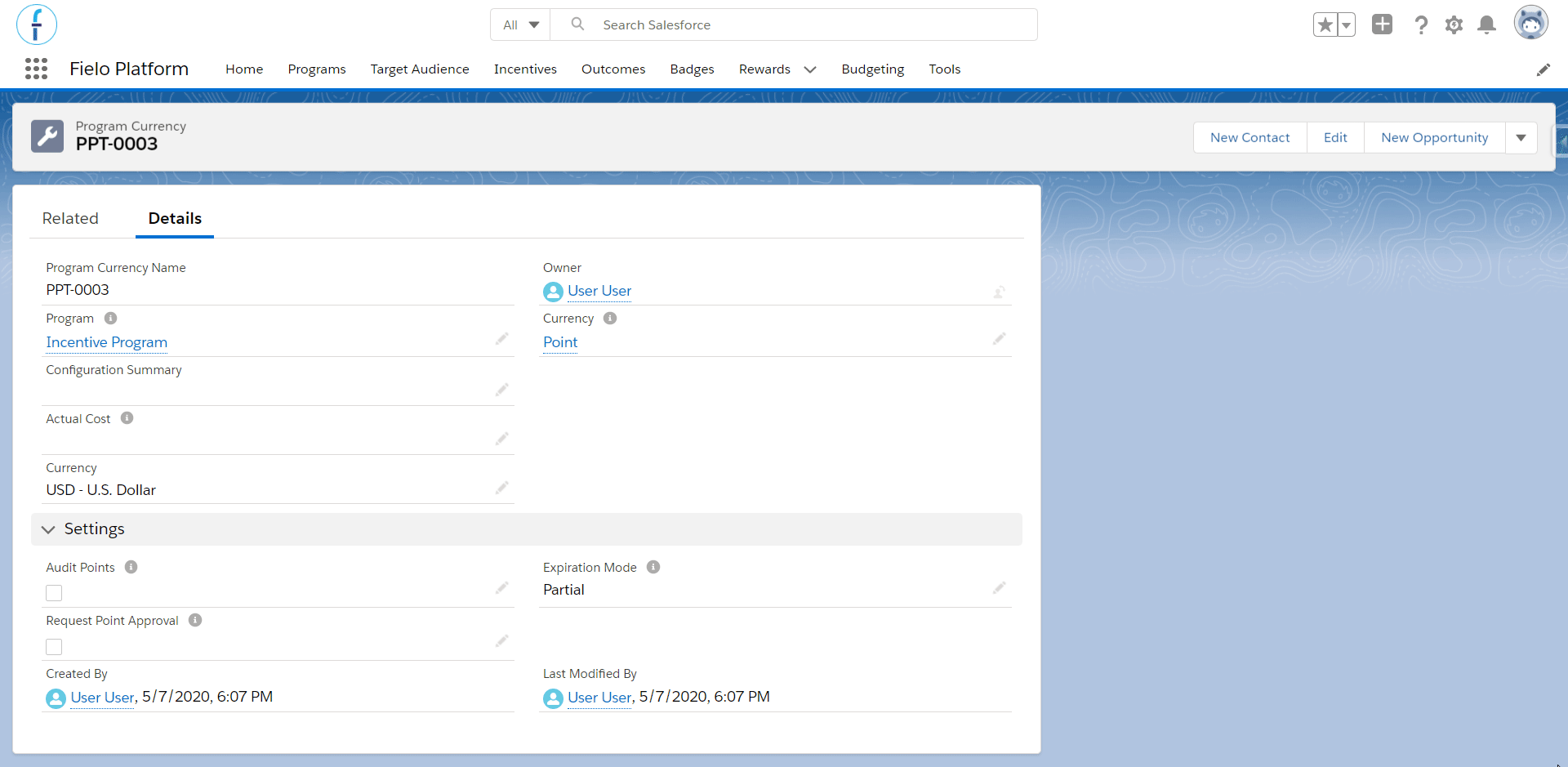This screenshot has width=1568, height=767.
Task: Show Expiration Mode help info icon
Action: 653,567
